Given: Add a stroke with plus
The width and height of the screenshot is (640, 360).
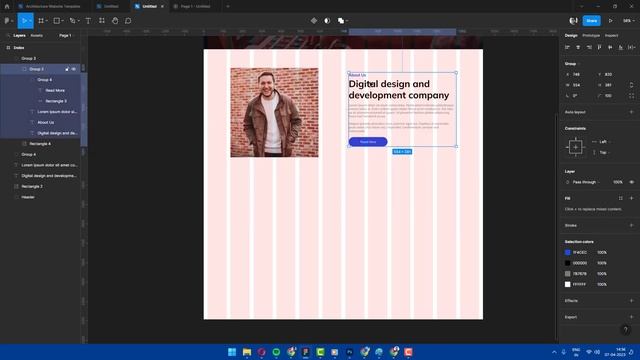Looking at the screenshot, I should (x=631, y=225).
